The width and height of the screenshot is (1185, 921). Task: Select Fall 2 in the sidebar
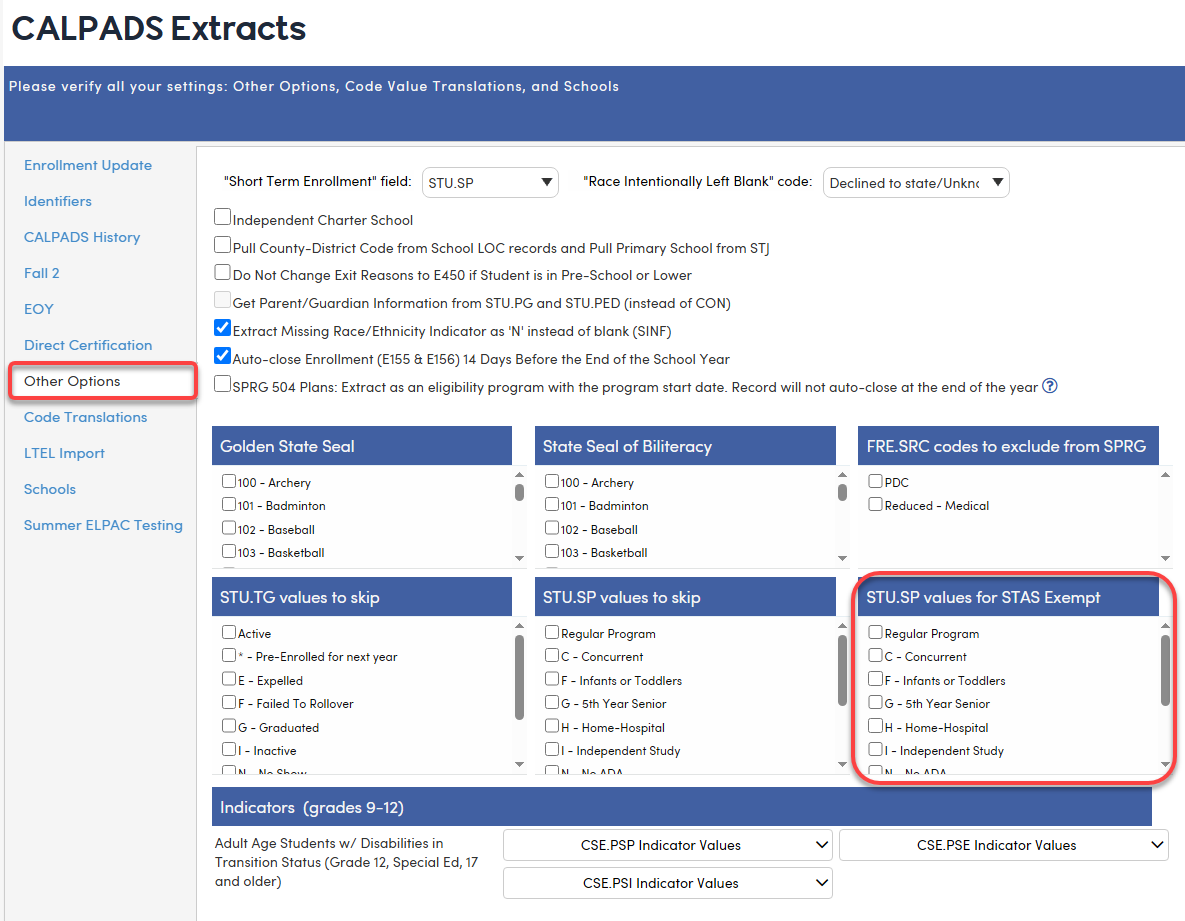(42, 274)
